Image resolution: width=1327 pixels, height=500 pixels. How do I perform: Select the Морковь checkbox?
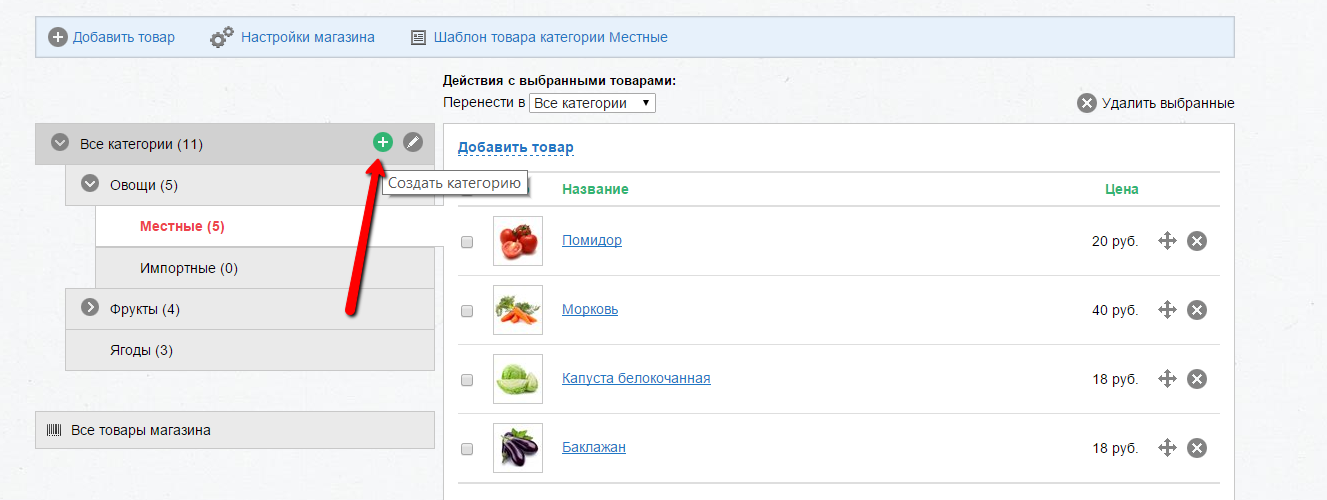(x=467, y=311)
